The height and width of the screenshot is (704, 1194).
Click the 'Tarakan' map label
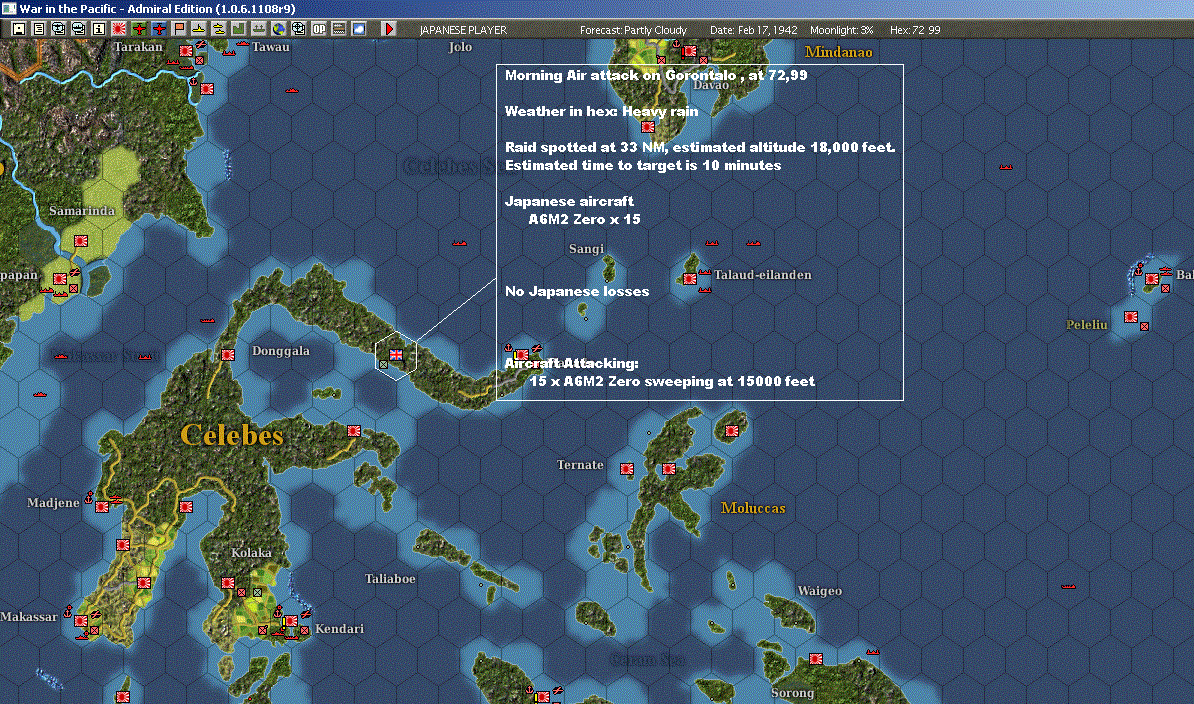coord(138,47)
